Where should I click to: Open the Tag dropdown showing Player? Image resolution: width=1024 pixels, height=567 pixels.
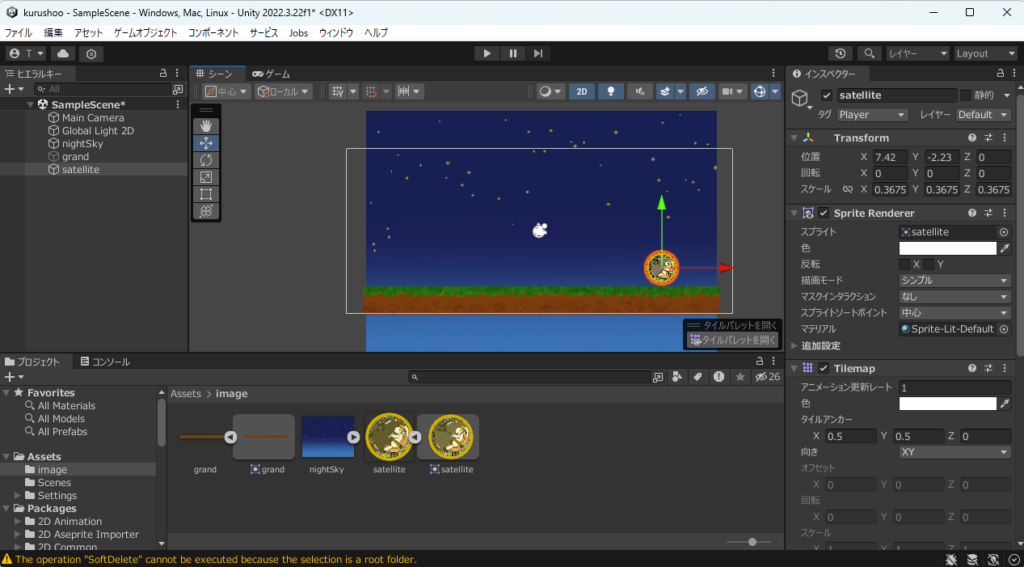click(x=874, y=115)
